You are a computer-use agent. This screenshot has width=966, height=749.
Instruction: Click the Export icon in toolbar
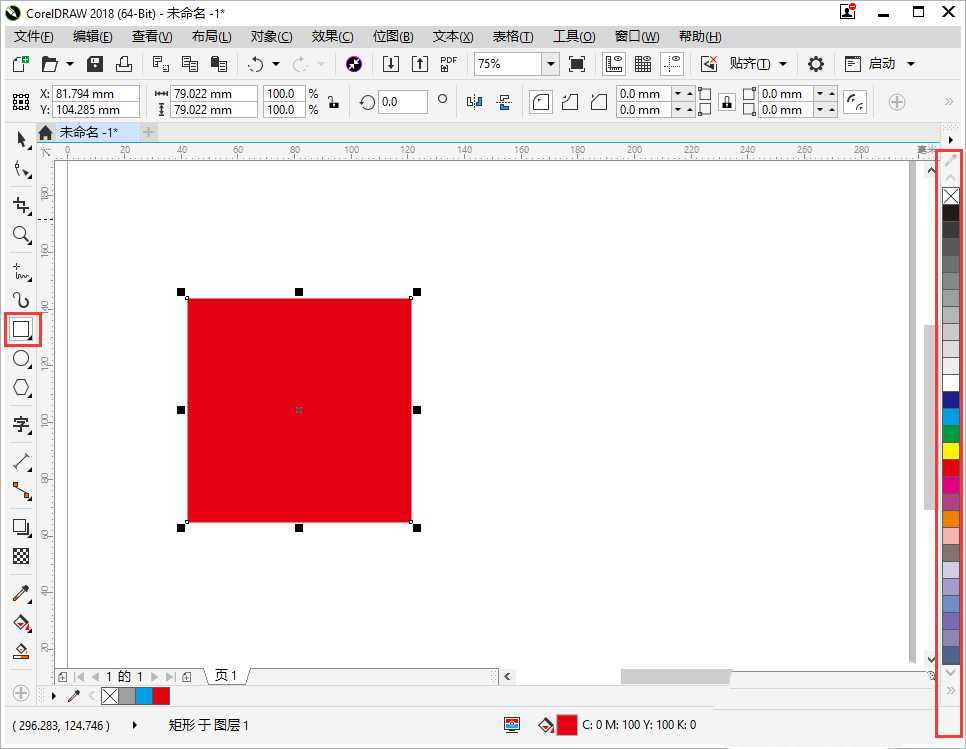[x=420, y=64]
